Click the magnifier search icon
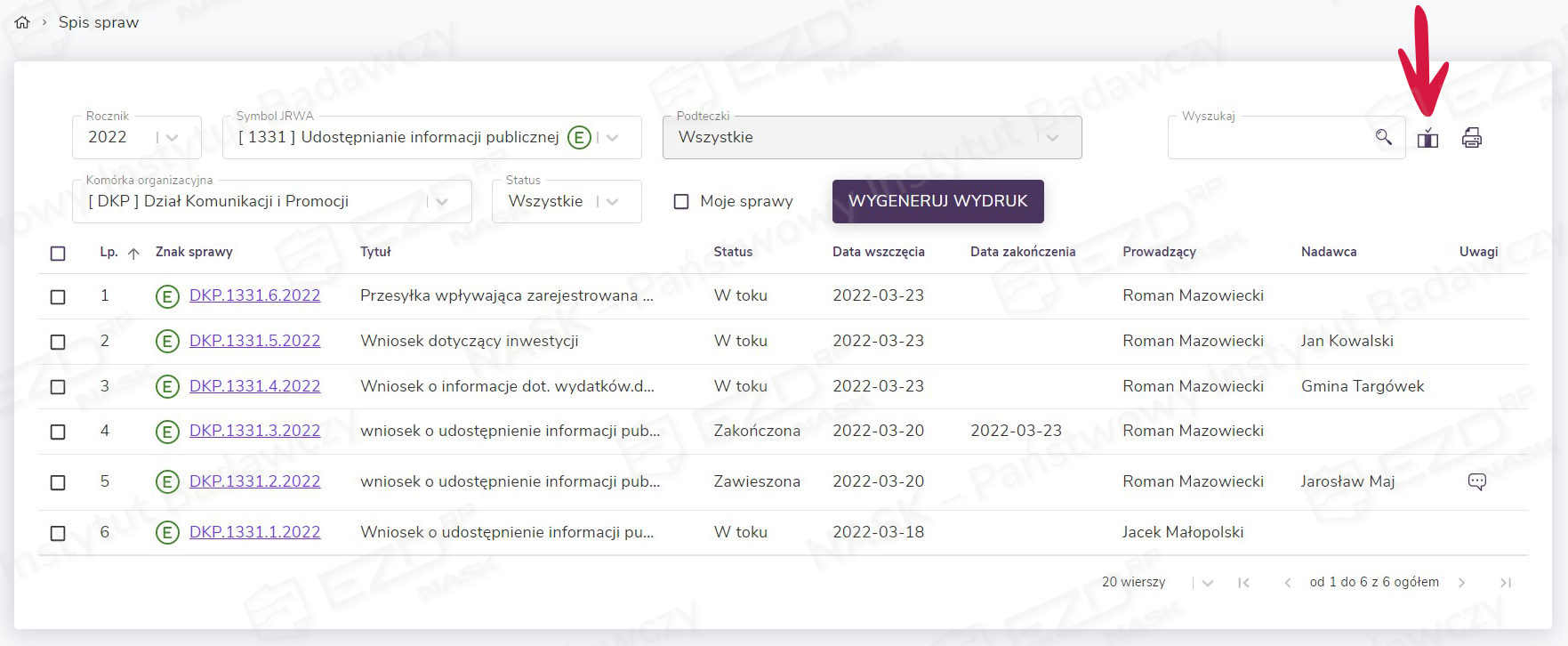This screenshot has width=1568, height=646. tap(1383, 137)
